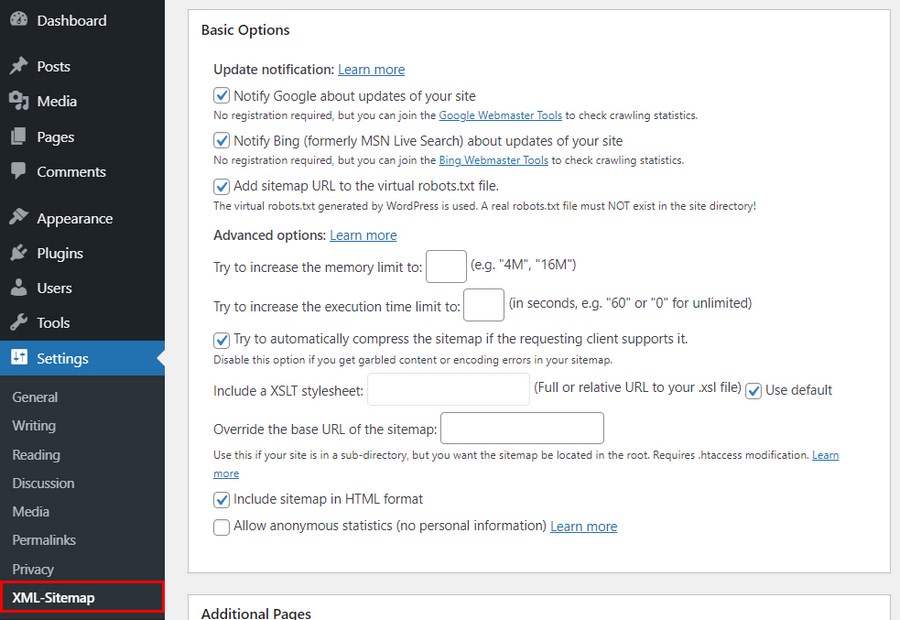Open the Plugins menu

[x=60, y=253]
